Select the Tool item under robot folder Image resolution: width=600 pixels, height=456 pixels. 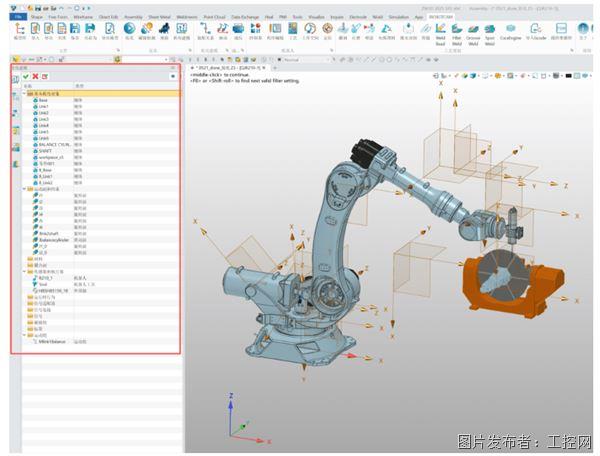click(43, 284)
